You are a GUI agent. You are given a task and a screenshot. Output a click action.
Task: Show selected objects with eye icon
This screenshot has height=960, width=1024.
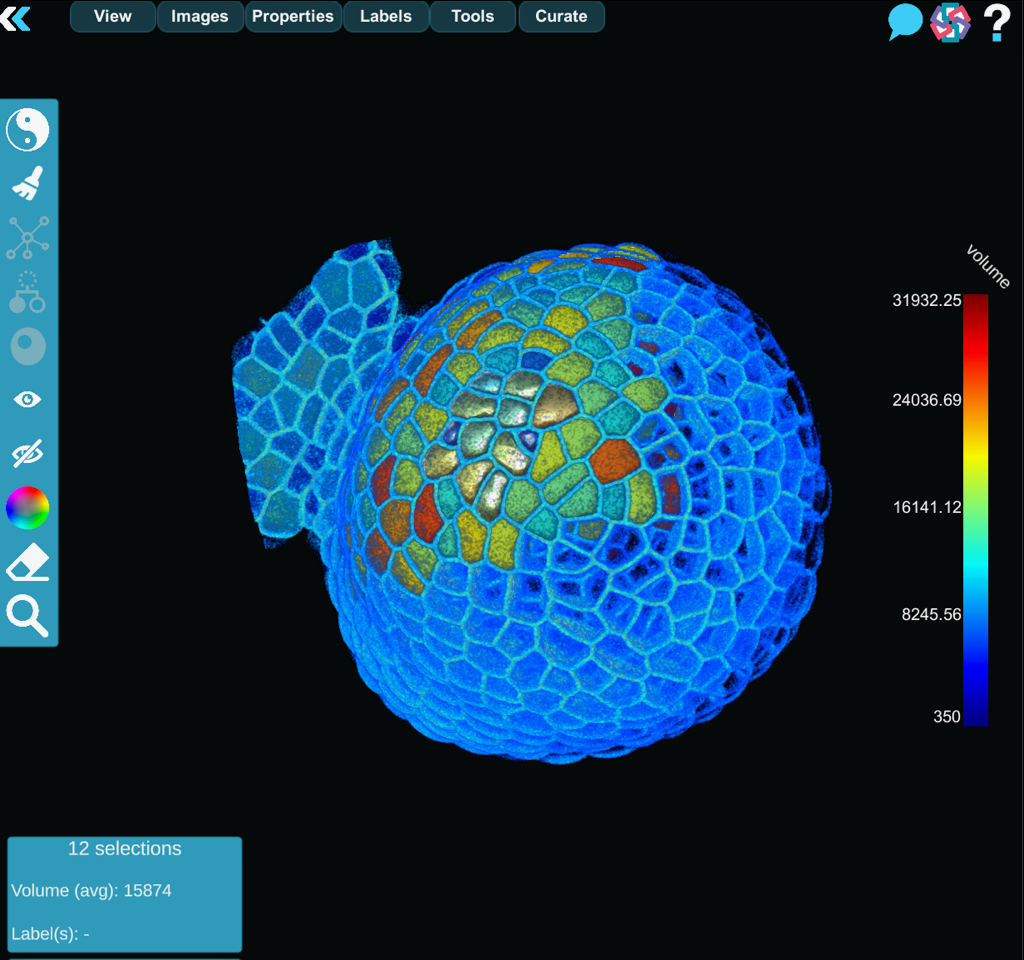pos(27,399)
